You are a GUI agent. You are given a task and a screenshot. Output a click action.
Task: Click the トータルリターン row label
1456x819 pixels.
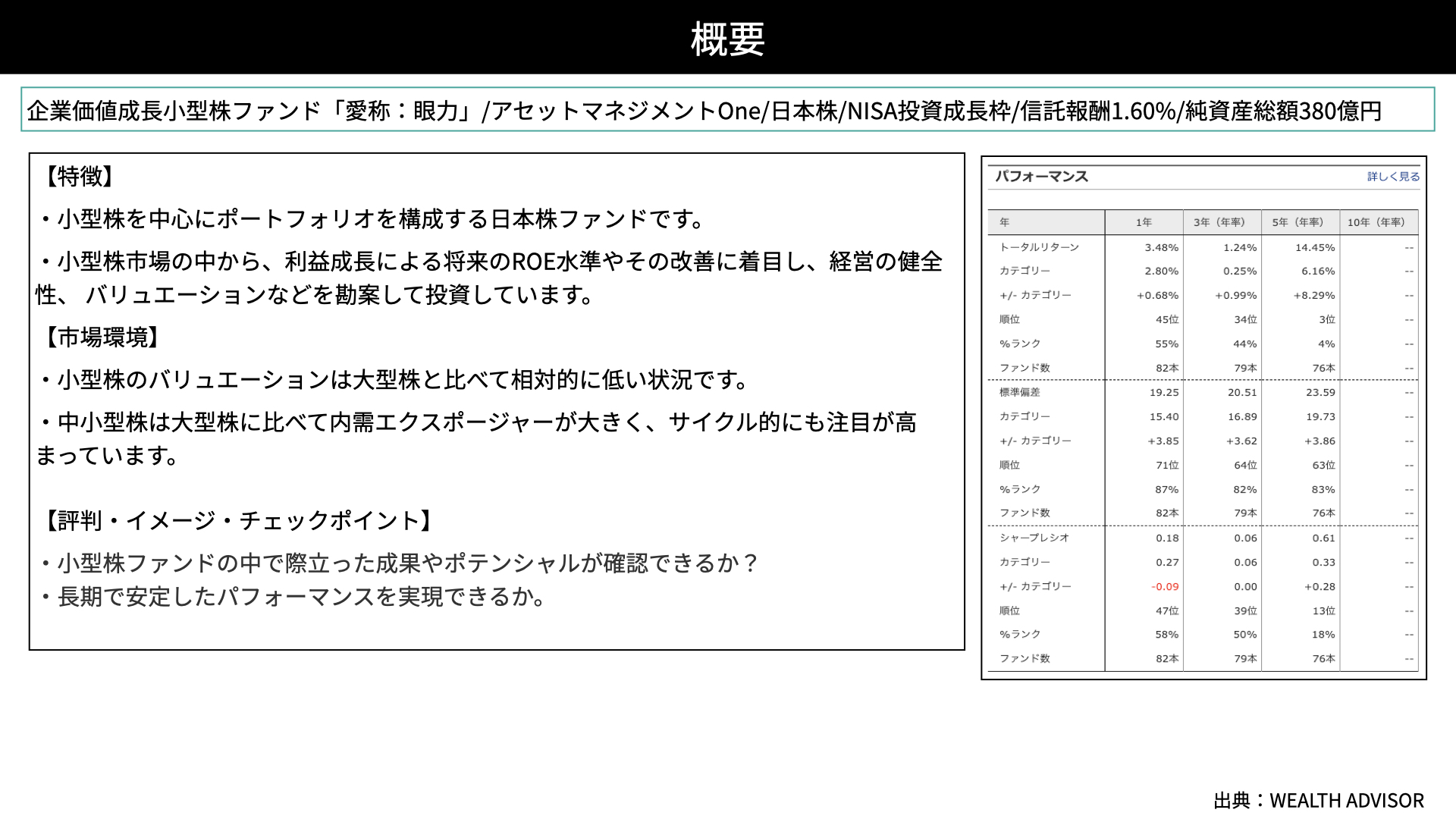coord(1039,247)
